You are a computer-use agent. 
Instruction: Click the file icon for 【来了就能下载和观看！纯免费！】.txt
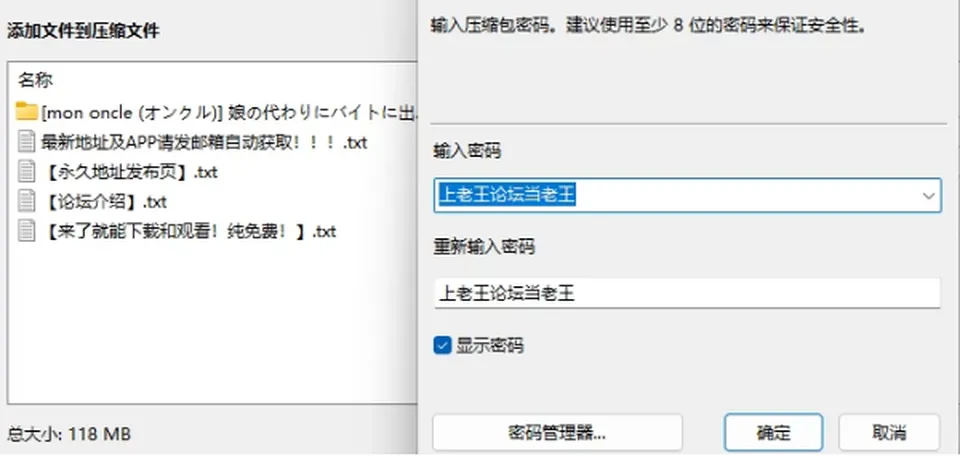(x=26, y=231)
